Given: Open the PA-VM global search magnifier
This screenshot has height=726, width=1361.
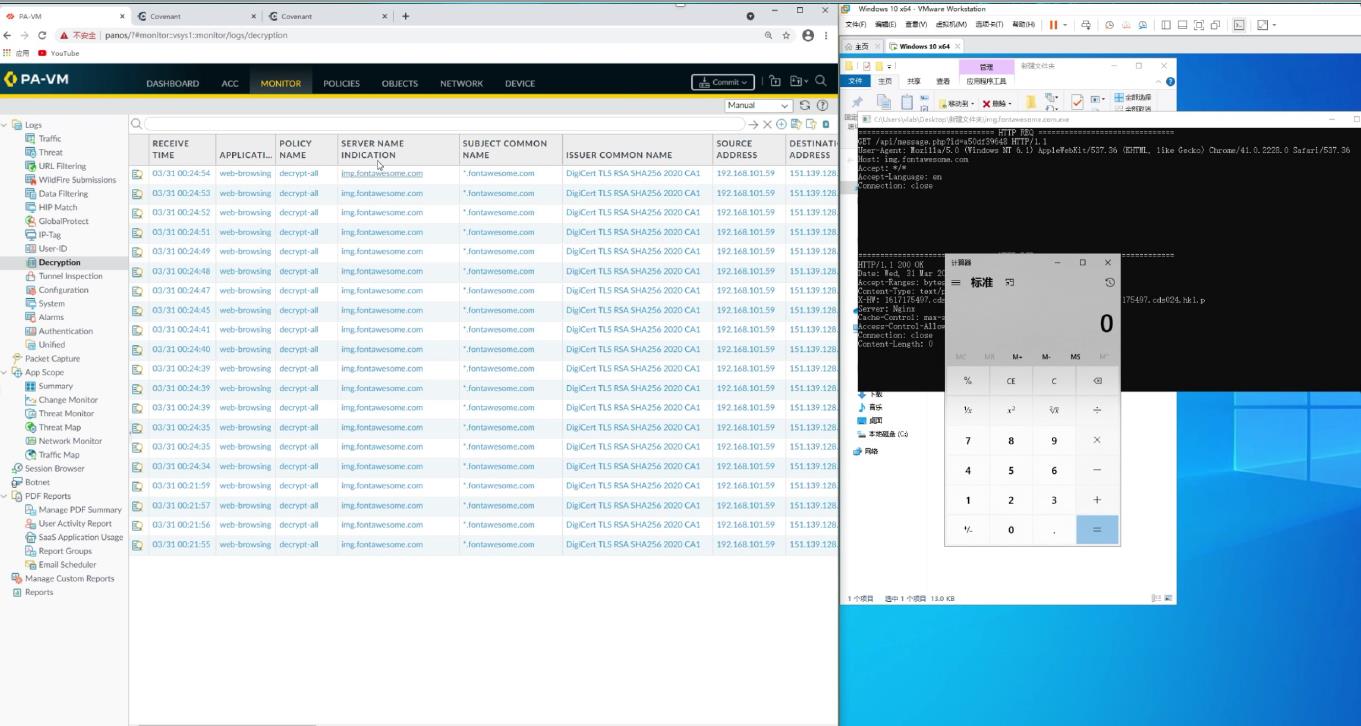Looking at the screenshot, I should click(x=821, y=82).
